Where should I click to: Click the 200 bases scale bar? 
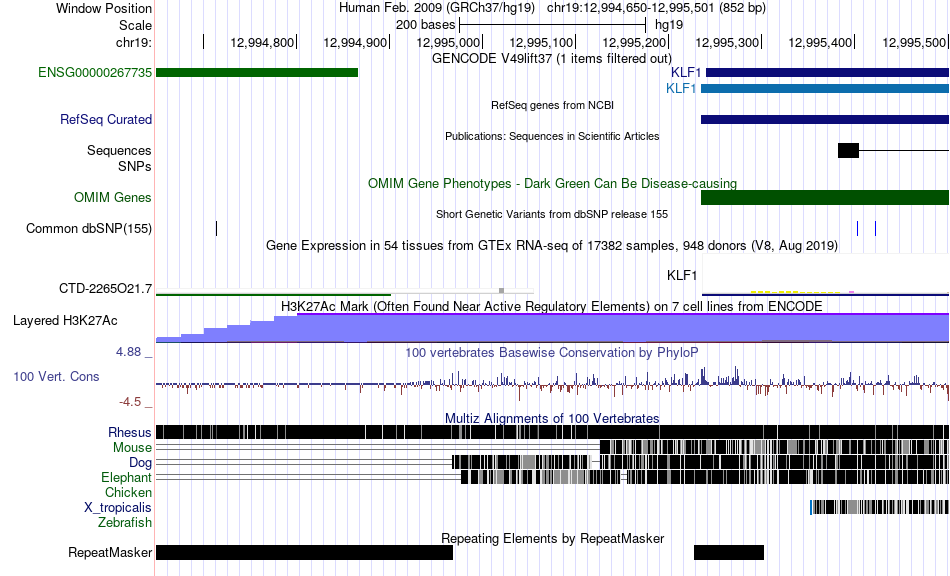(x=553, y=25)
